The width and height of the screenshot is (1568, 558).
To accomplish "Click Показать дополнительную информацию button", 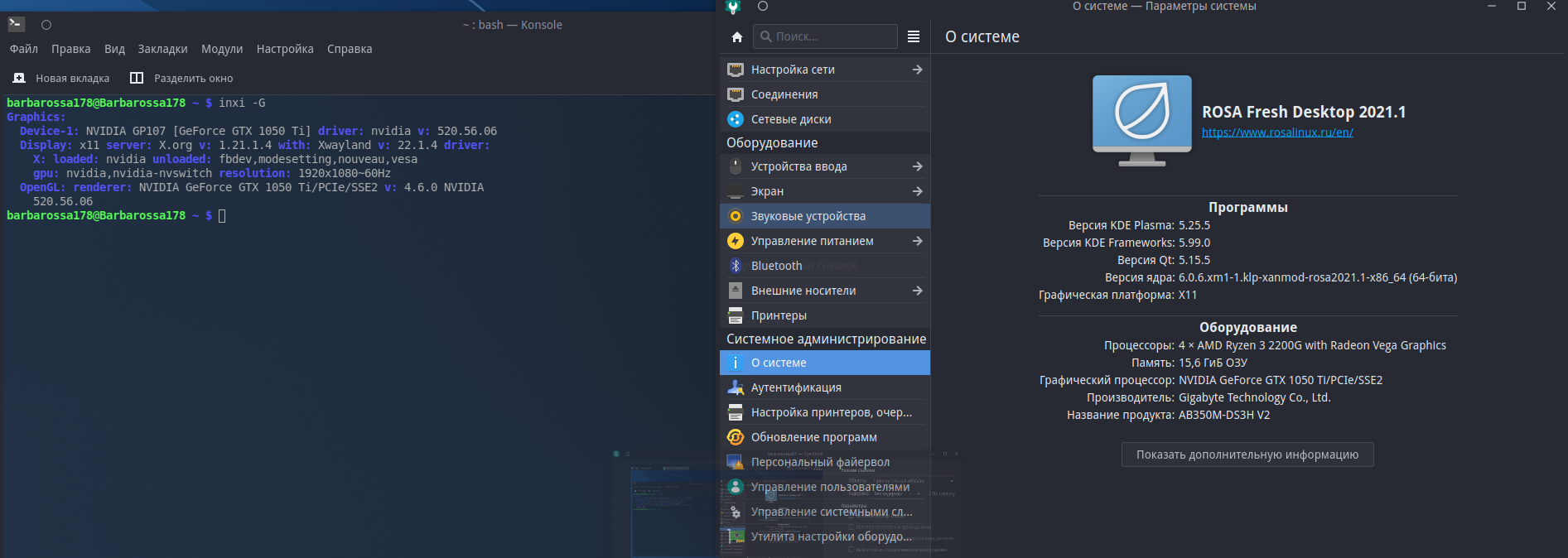I will (x=1247, y=455).
